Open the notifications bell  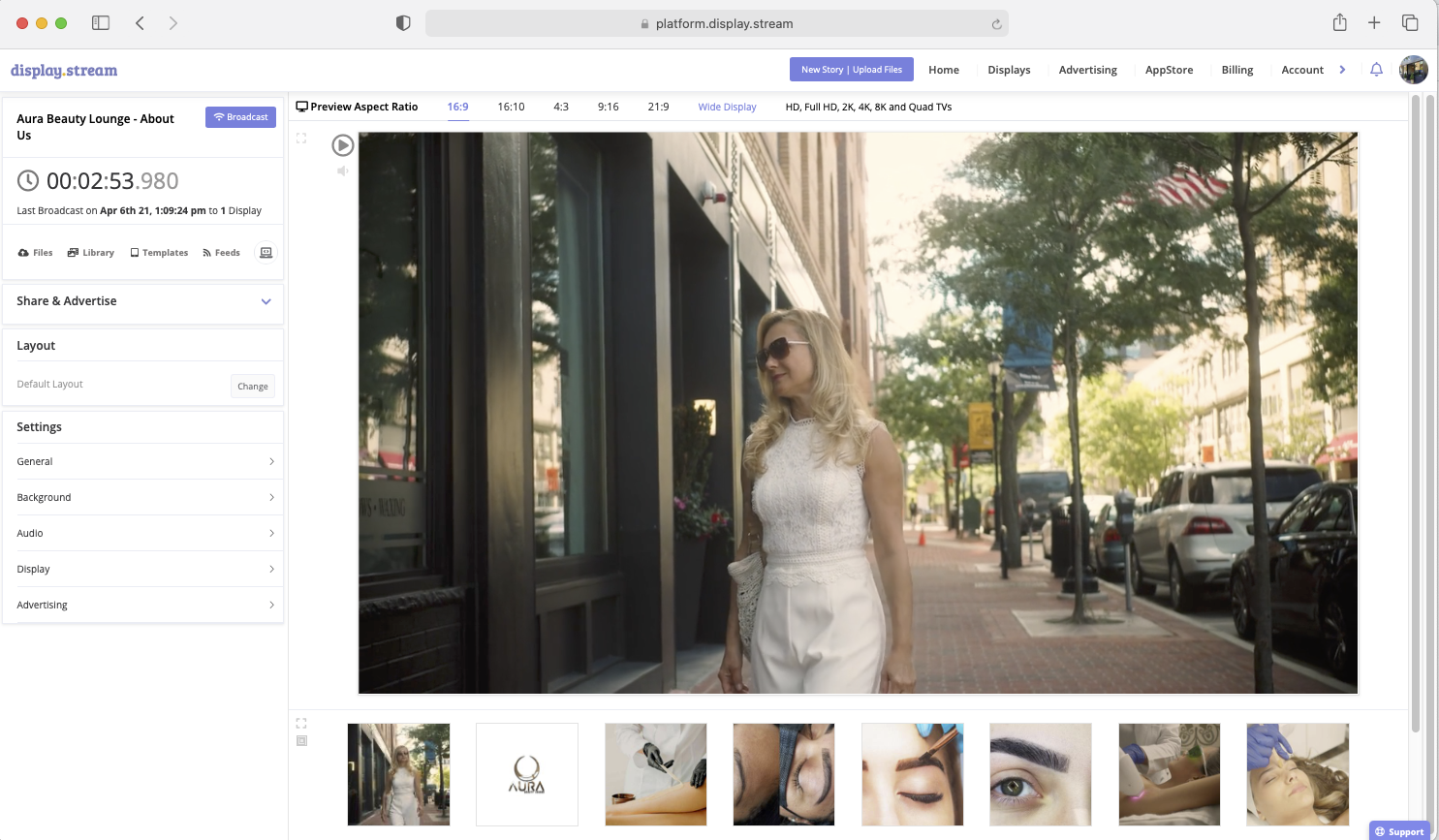coord(1376,70)
